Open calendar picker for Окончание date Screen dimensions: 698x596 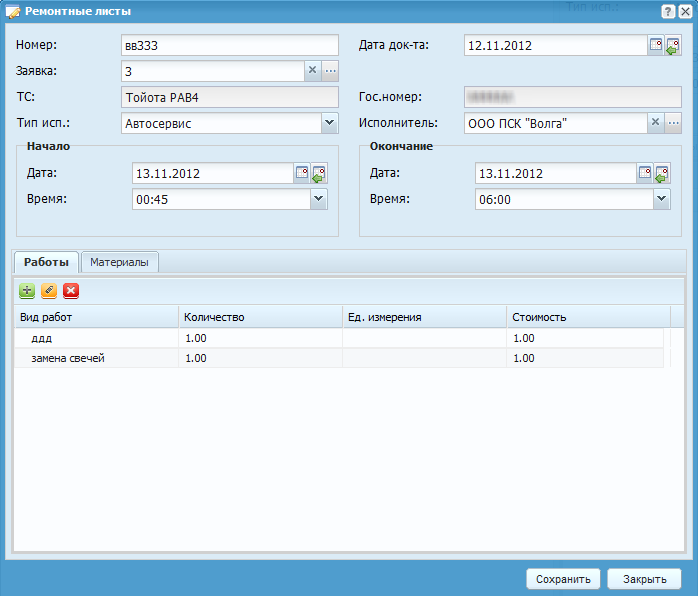[645, 173]
